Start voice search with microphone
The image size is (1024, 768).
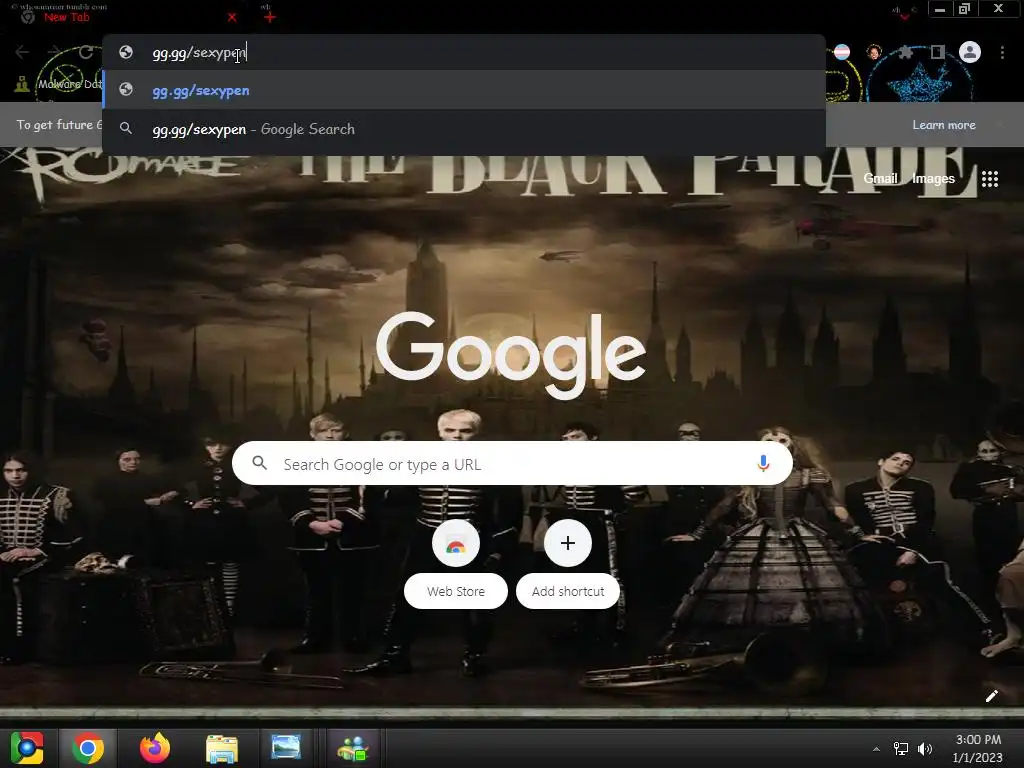pos(763,463)
